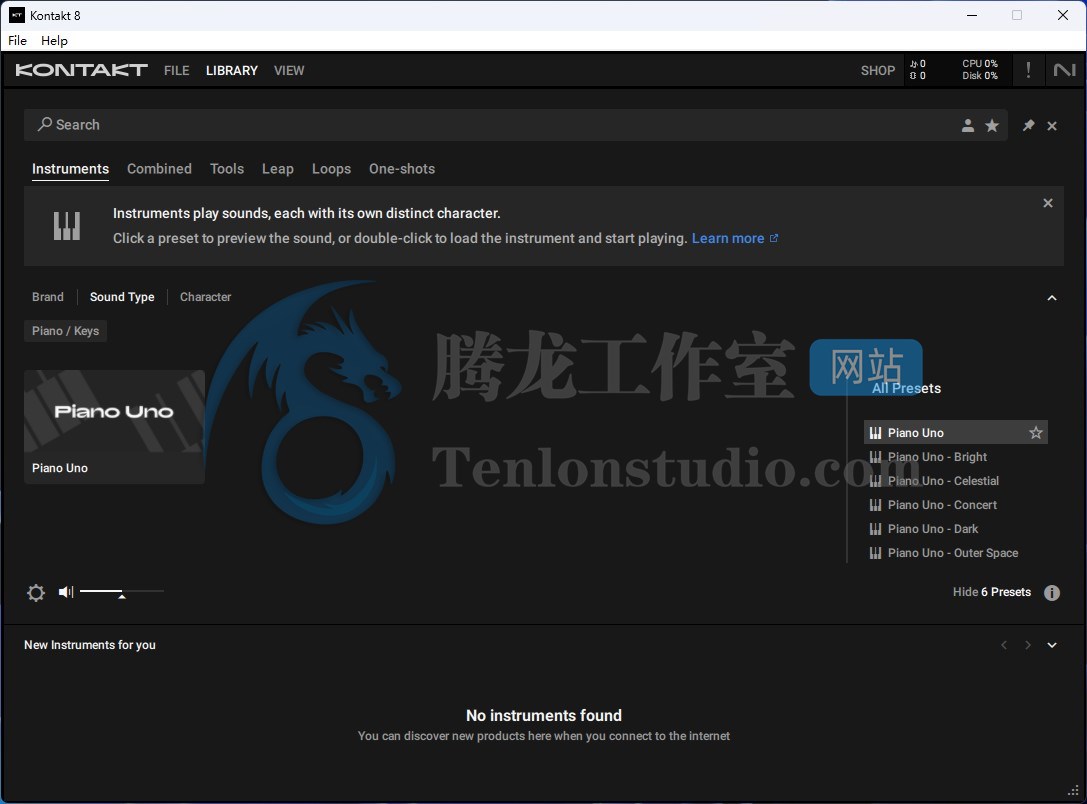Click piano icon beside Piano Uno - Dark
Image resolution: width=1087 pixels, height=804 pixels.
point(876,529)
